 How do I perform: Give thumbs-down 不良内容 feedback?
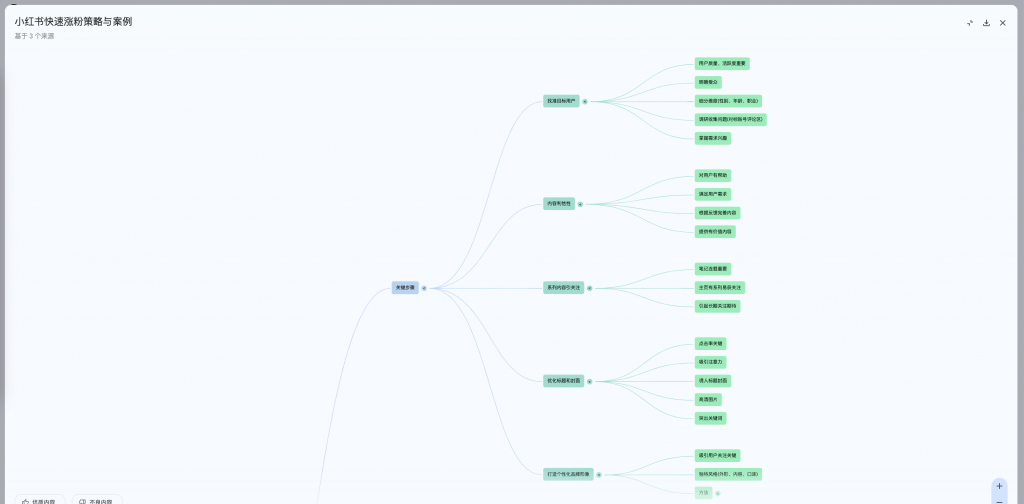97,501
